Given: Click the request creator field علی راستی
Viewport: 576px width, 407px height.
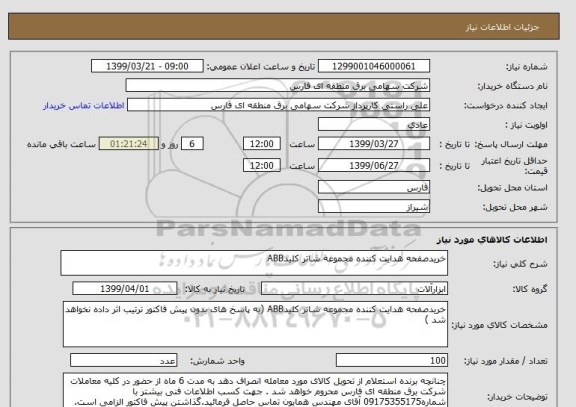Looking at the screenshot, I should pyautogui.click(x=278, y=105).
